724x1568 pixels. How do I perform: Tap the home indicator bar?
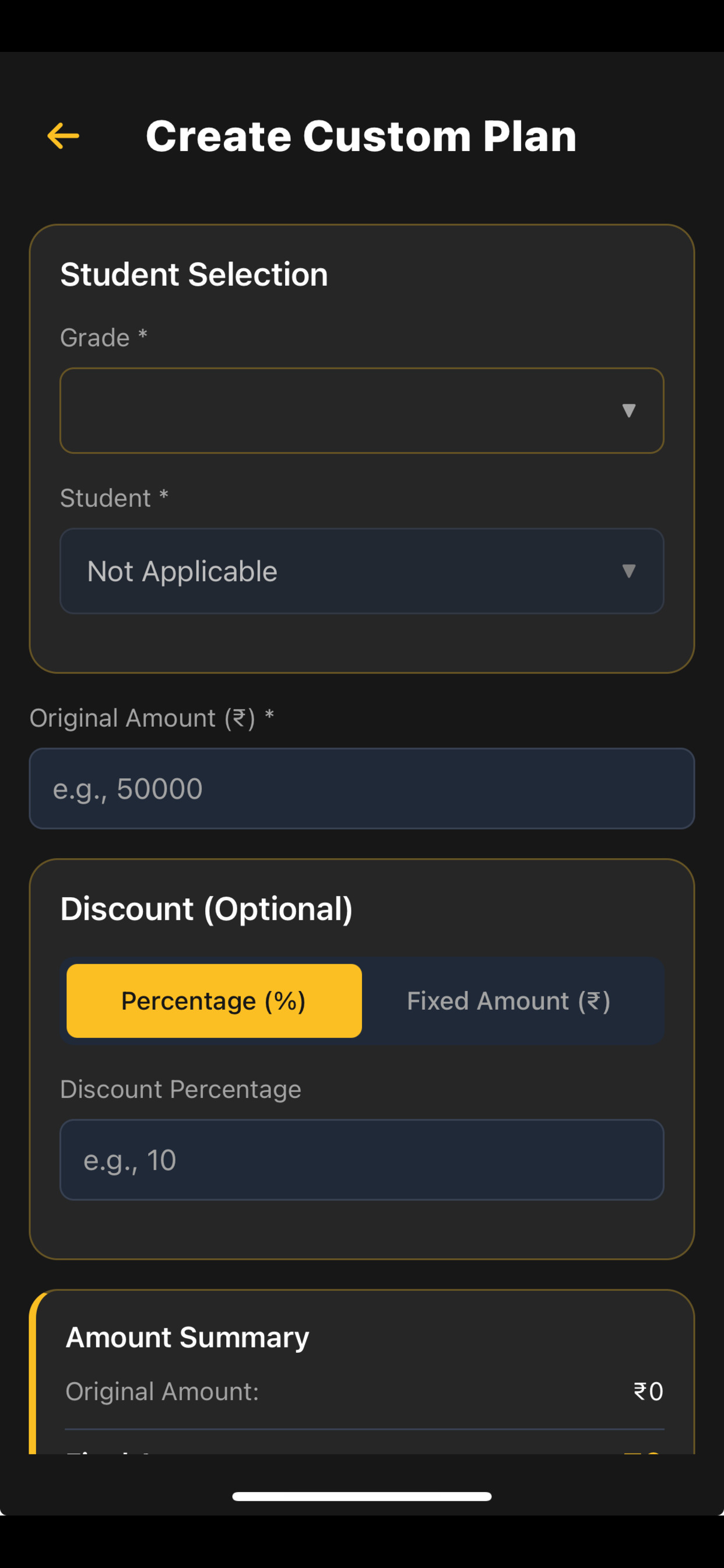pyautogui.click(x=362, y=1496)
